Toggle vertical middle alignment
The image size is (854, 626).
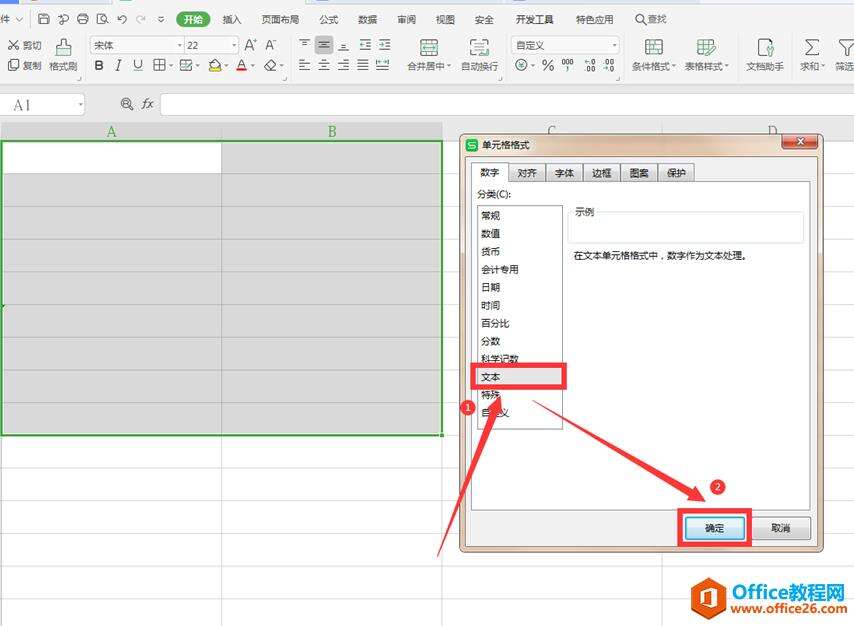pyautogui.click(x=324, y=45)
